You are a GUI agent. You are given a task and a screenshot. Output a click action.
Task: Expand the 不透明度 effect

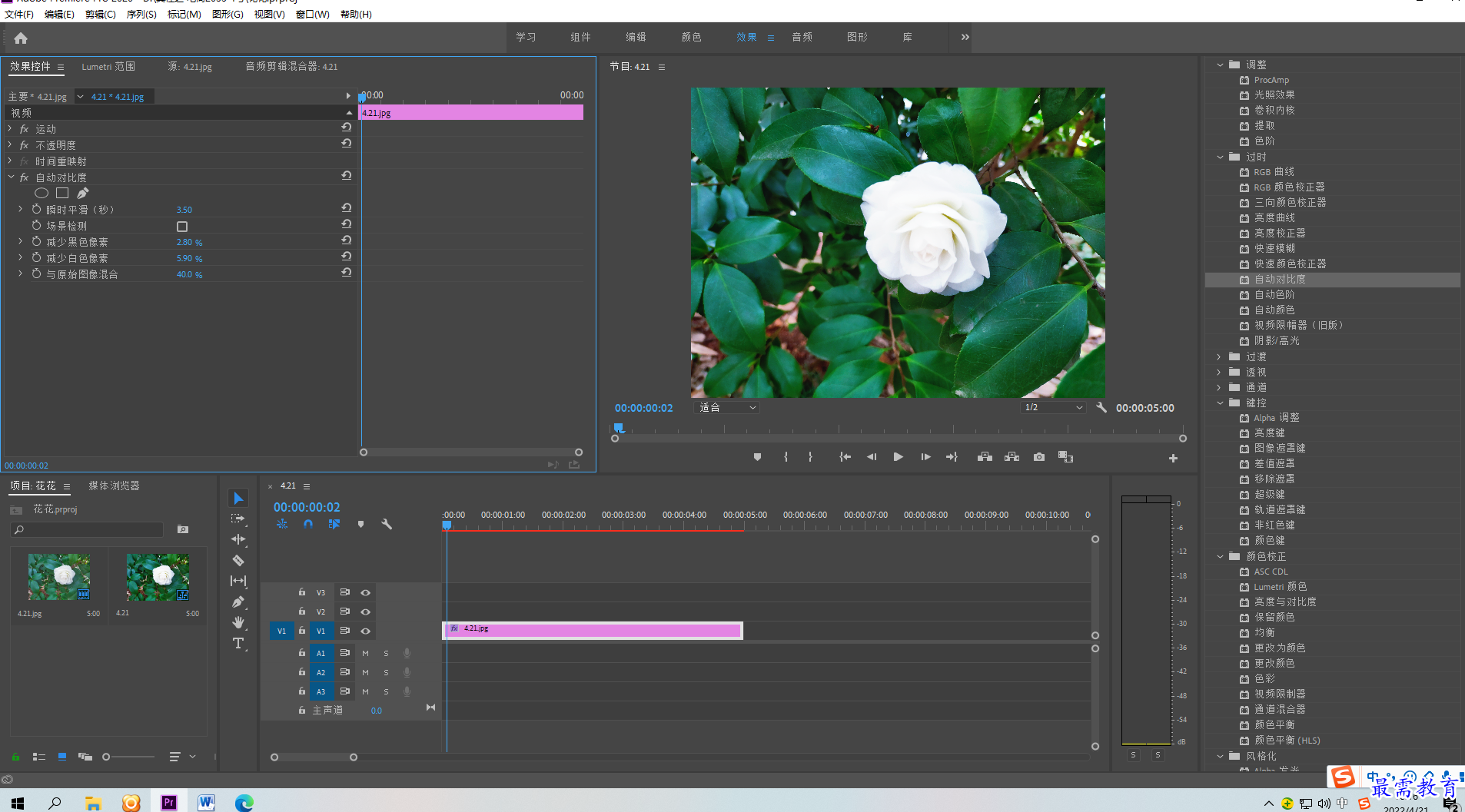(x=10, y=145)
